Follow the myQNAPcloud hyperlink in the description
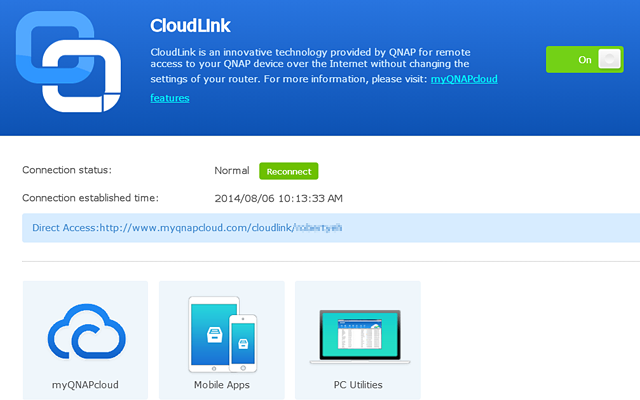Image resolution: width=640 pixels, height=400 pixels. [x=464, y=78]
